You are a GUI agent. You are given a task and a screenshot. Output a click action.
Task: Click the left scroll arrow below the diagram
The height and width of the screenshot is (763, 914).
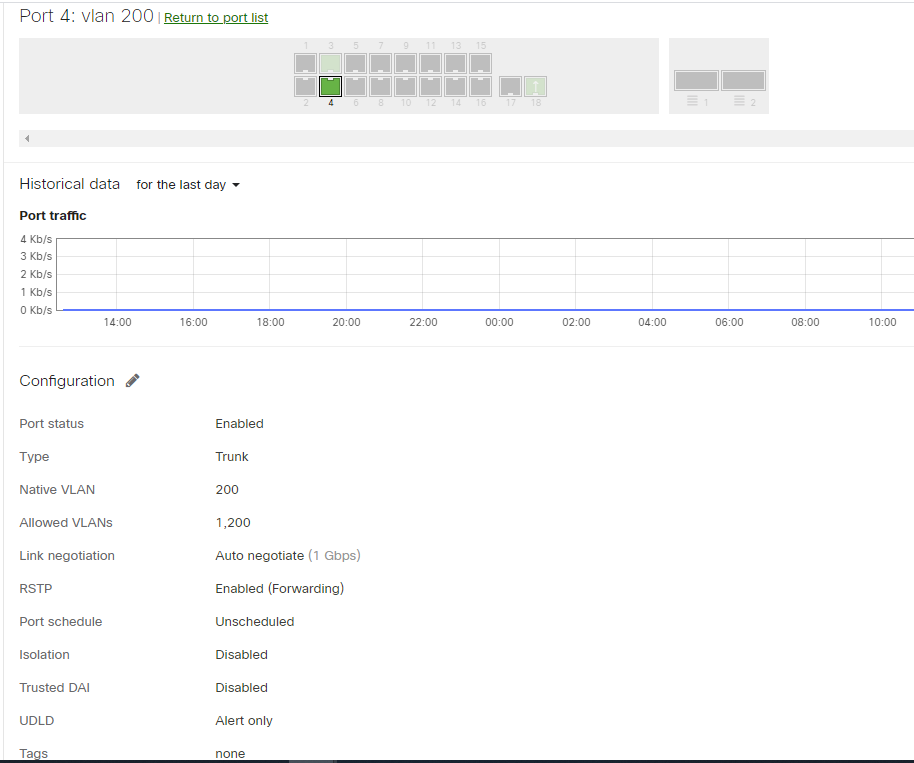coord(26,138)
